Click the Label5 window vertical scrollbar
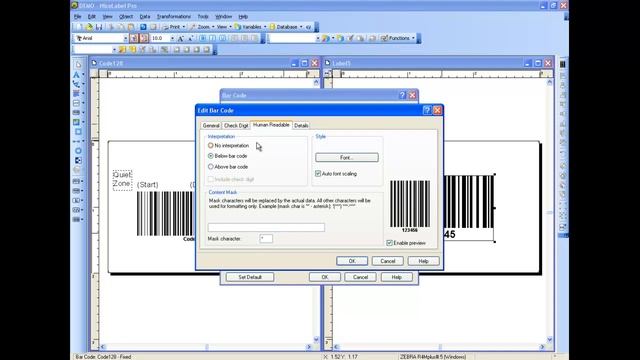The height and width of the screenshot is (360, 640). pos(549,211)
